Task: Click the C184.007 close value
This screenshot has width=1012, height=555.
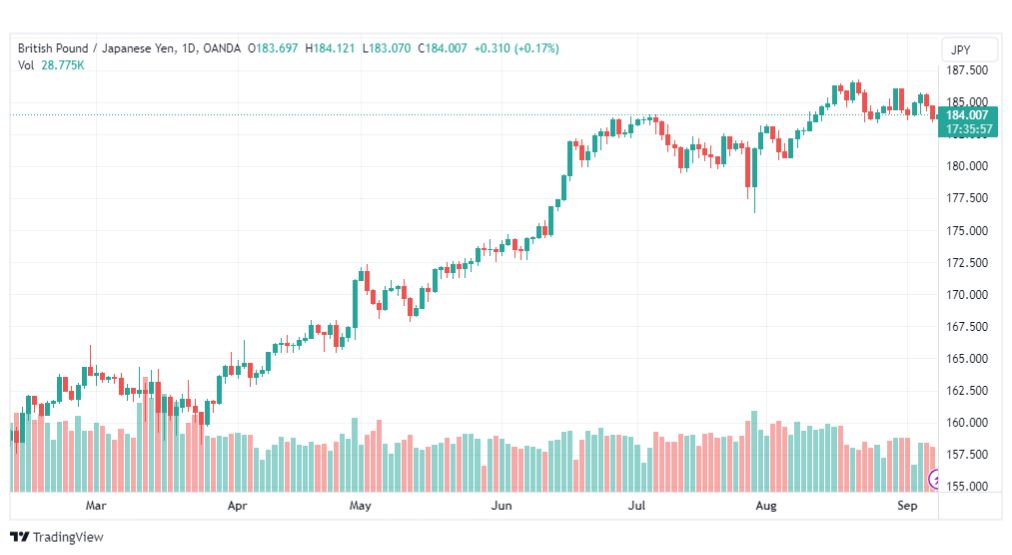Action: pos(442,48)
